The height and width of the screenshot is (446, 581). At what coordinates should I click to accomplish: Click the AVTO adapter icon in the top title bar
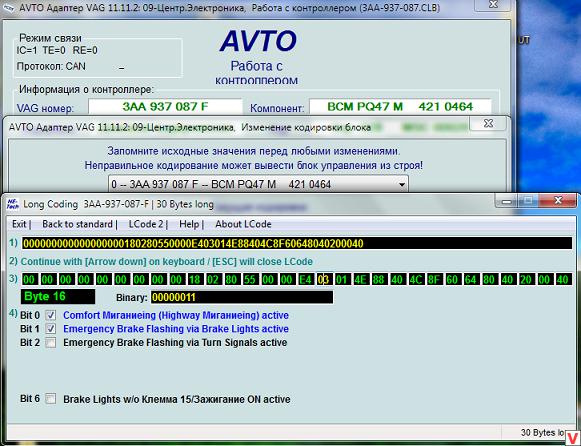[x=8, y=7]
